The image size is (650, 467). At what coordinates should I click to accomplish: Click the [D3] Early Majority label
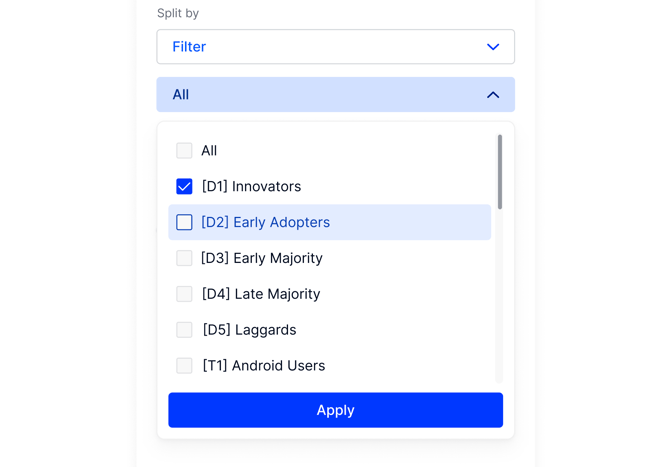click(x=261, y=259)
